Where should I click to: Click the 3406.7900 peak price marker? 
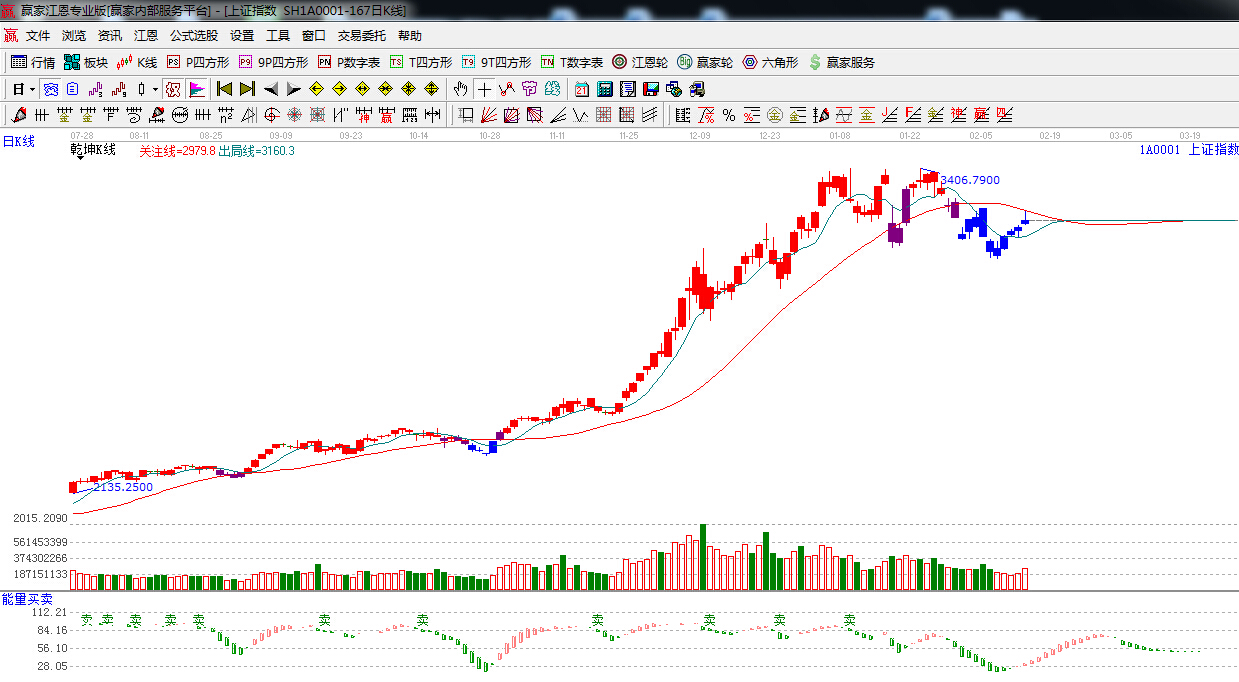(969, 180)
